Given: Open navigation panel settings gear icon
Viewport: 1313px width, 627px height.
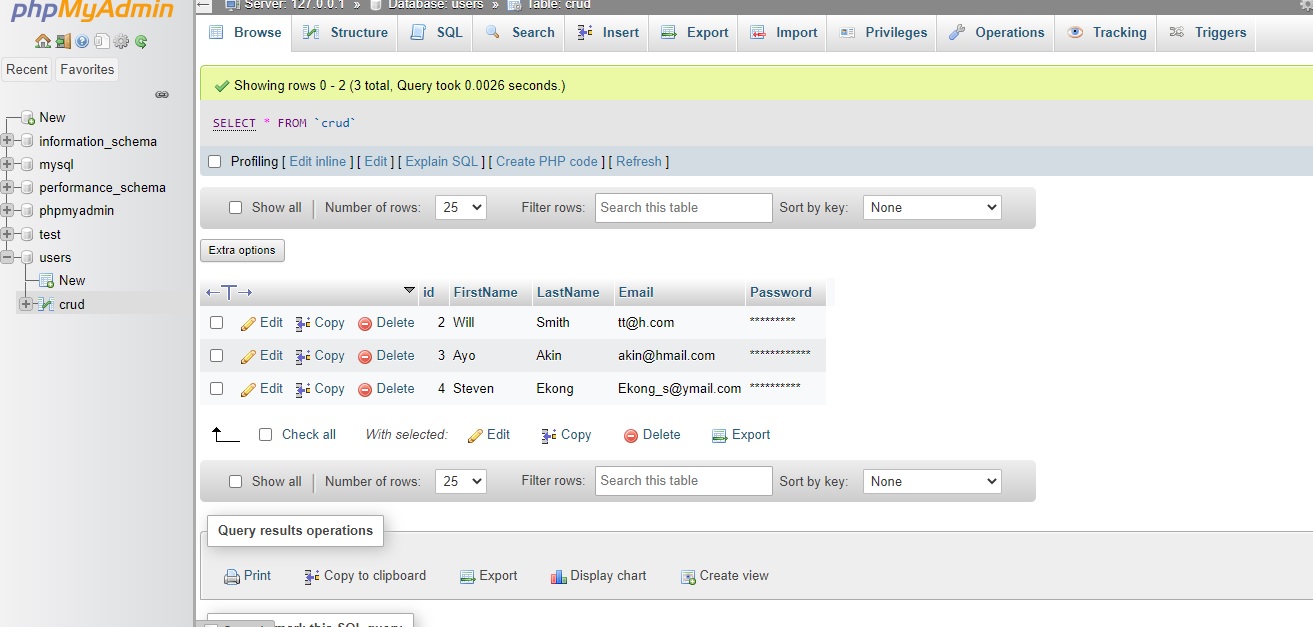Looking at the screenshot, I should point(121,41).
